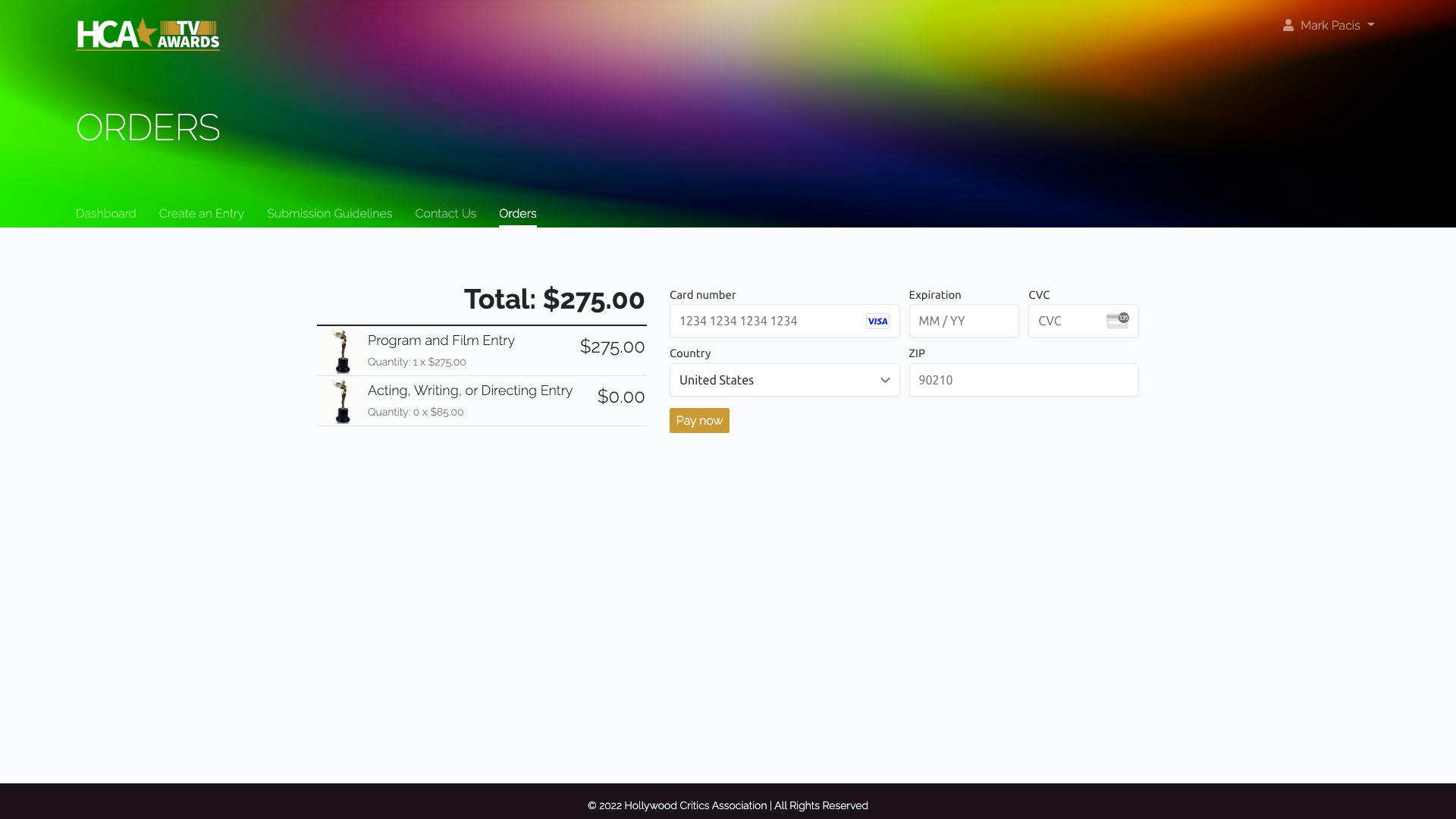The width and height of the screenshot is (1456, 819).
Task: Click the Program and Film Entry statuette
Action: point(342,351)
